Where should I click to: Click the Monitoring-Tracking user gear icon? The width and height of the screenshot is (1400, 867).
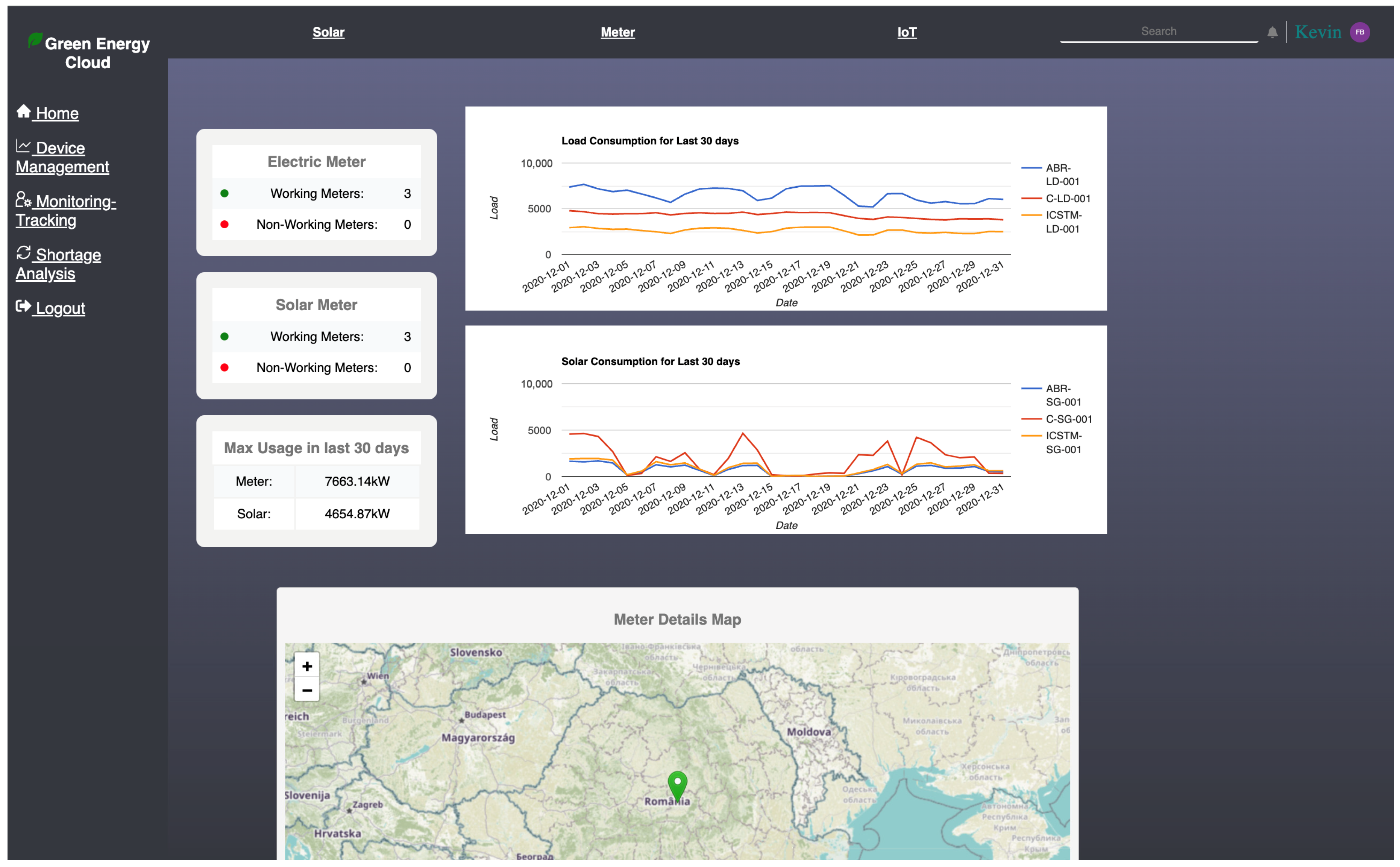[23, 199]
